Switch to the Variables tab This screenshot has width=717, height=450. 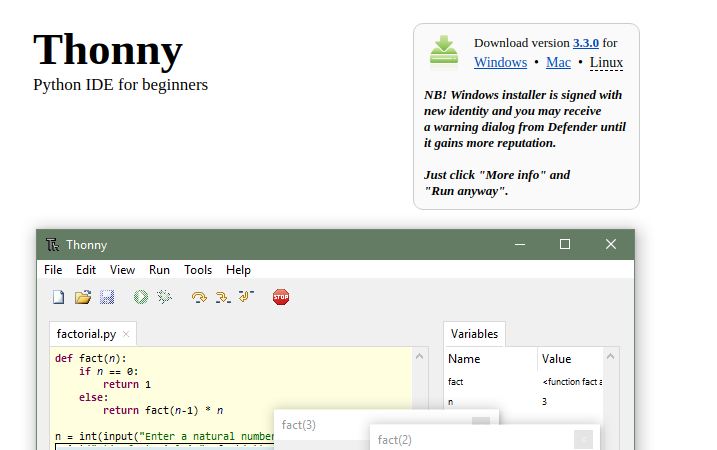point(474,334)
